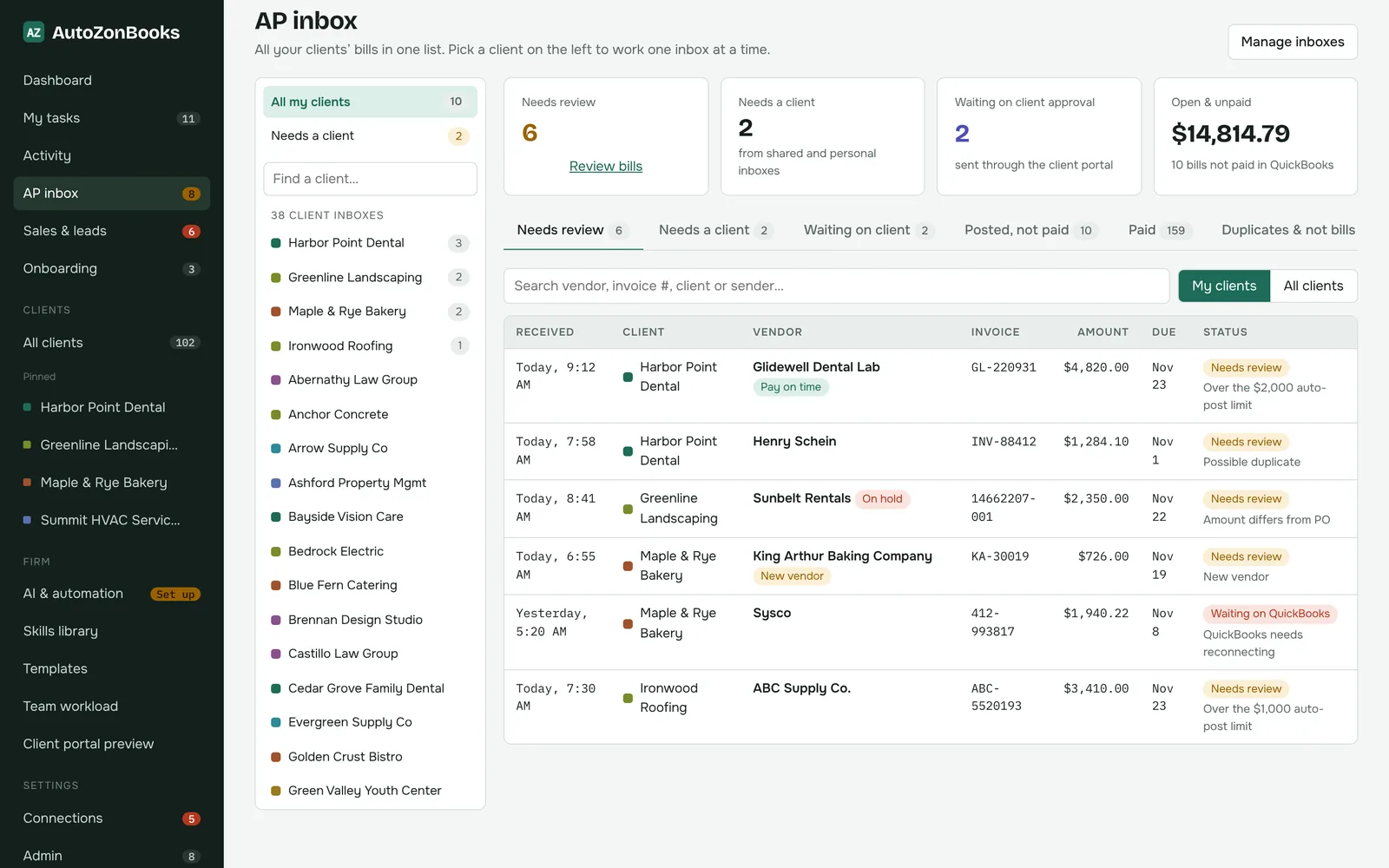Open the Paid tab
1389x868 pixels.
[1158, 230]
